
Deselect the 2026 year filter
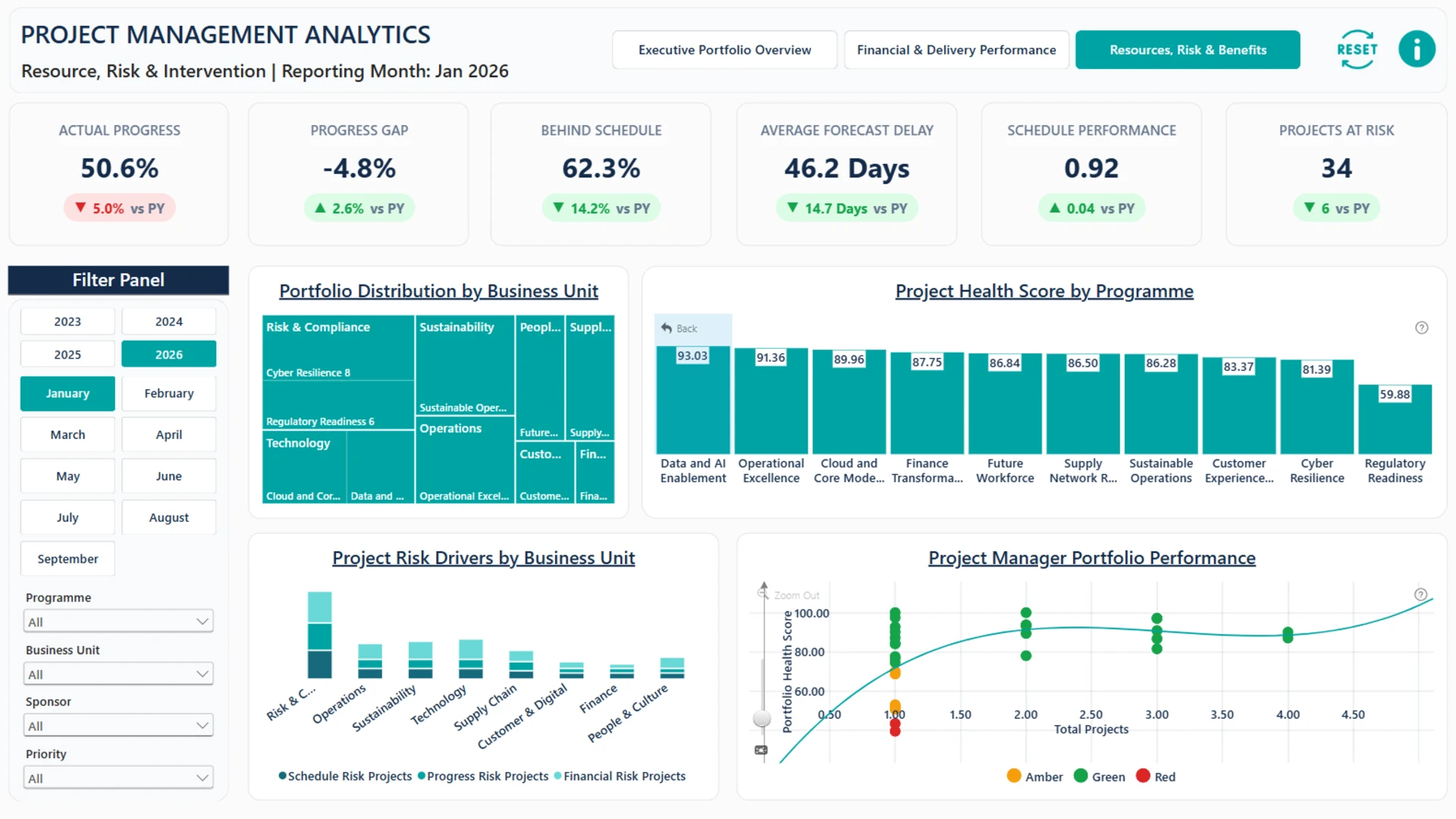(169, 354)
